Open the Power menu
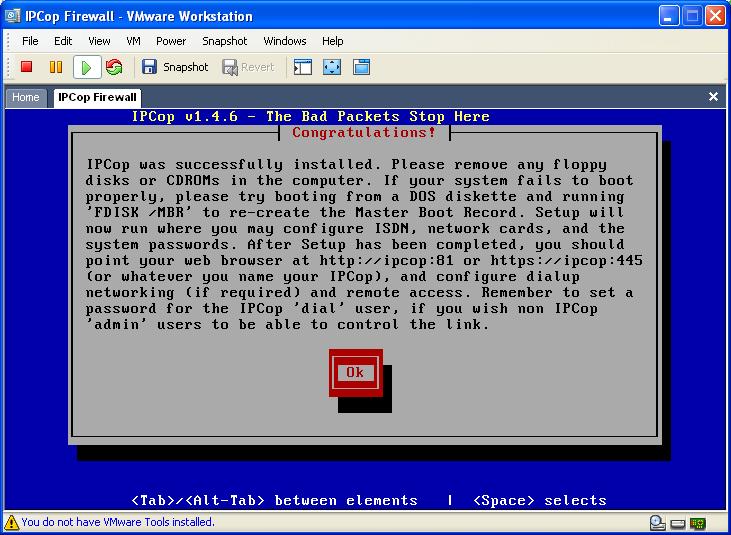The image size is (731, 535). (171, 41)
